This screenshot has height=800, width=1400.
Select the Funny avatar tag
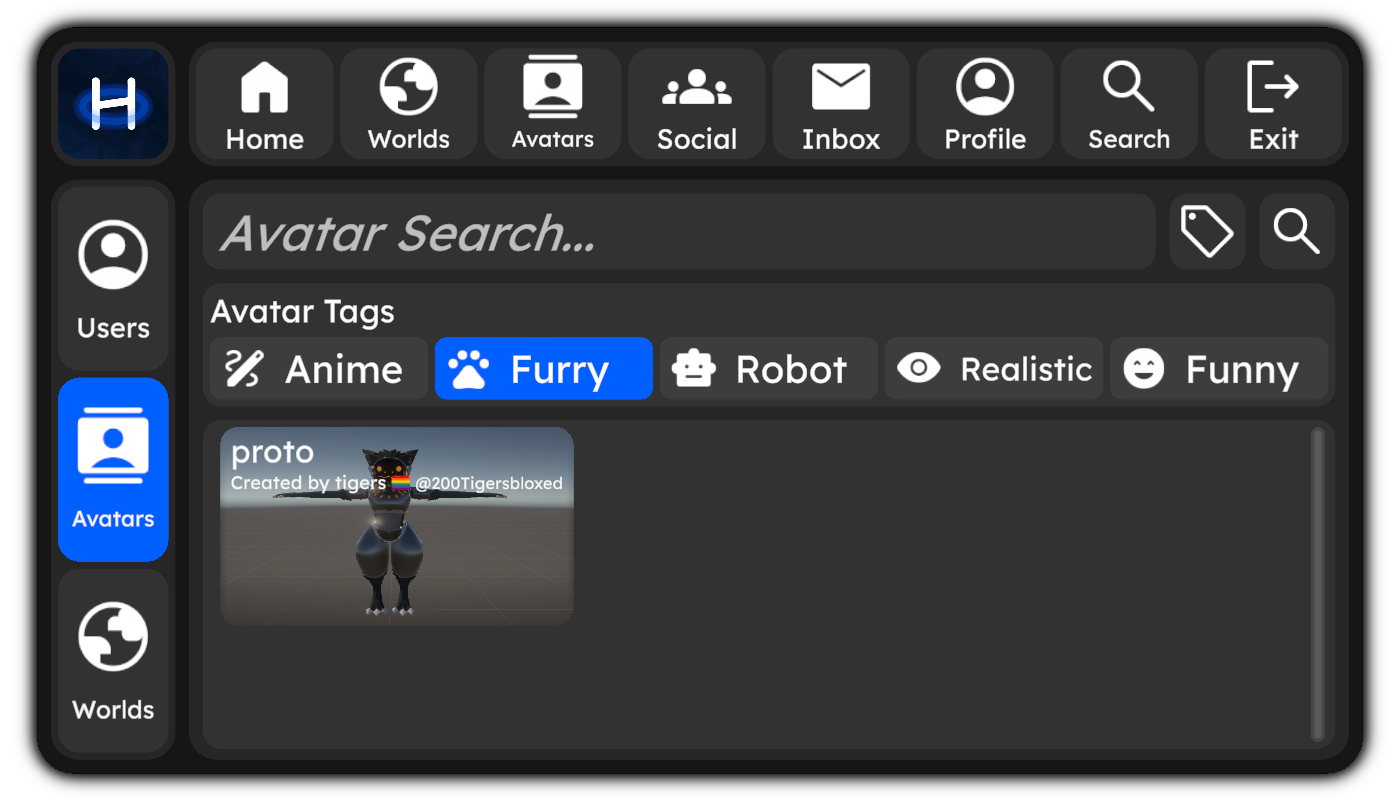point(1218,369)
